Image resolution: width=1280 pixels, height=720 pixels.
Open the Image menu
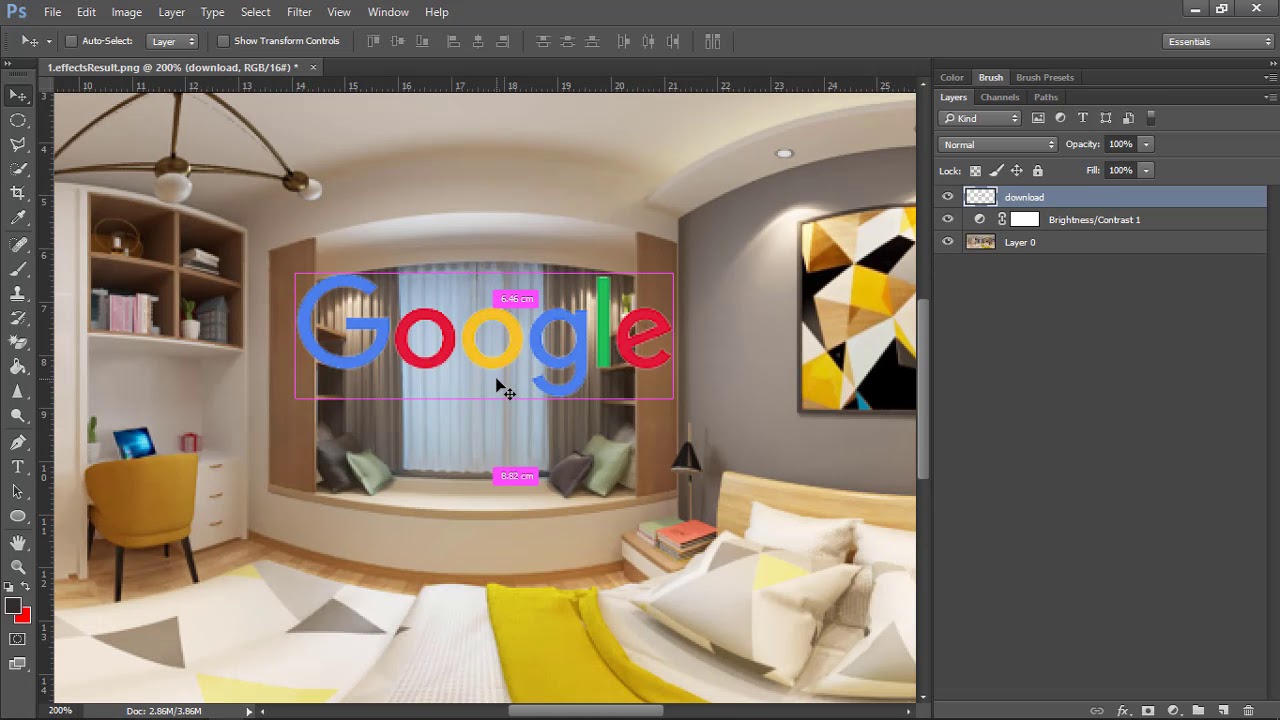126,12
